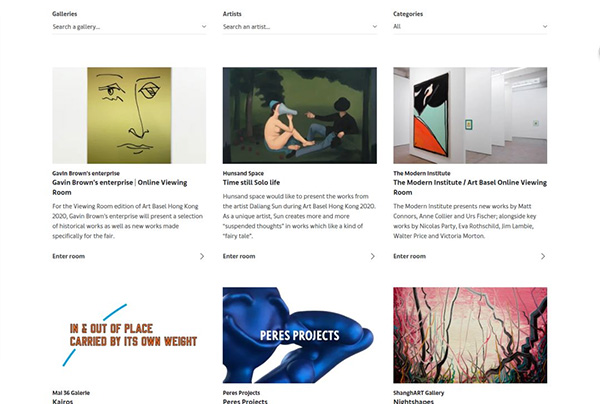The height and width of the screenshot is (404, 600).
Task: Open the Artists search dropdown arrow
Action: point(374,27)
